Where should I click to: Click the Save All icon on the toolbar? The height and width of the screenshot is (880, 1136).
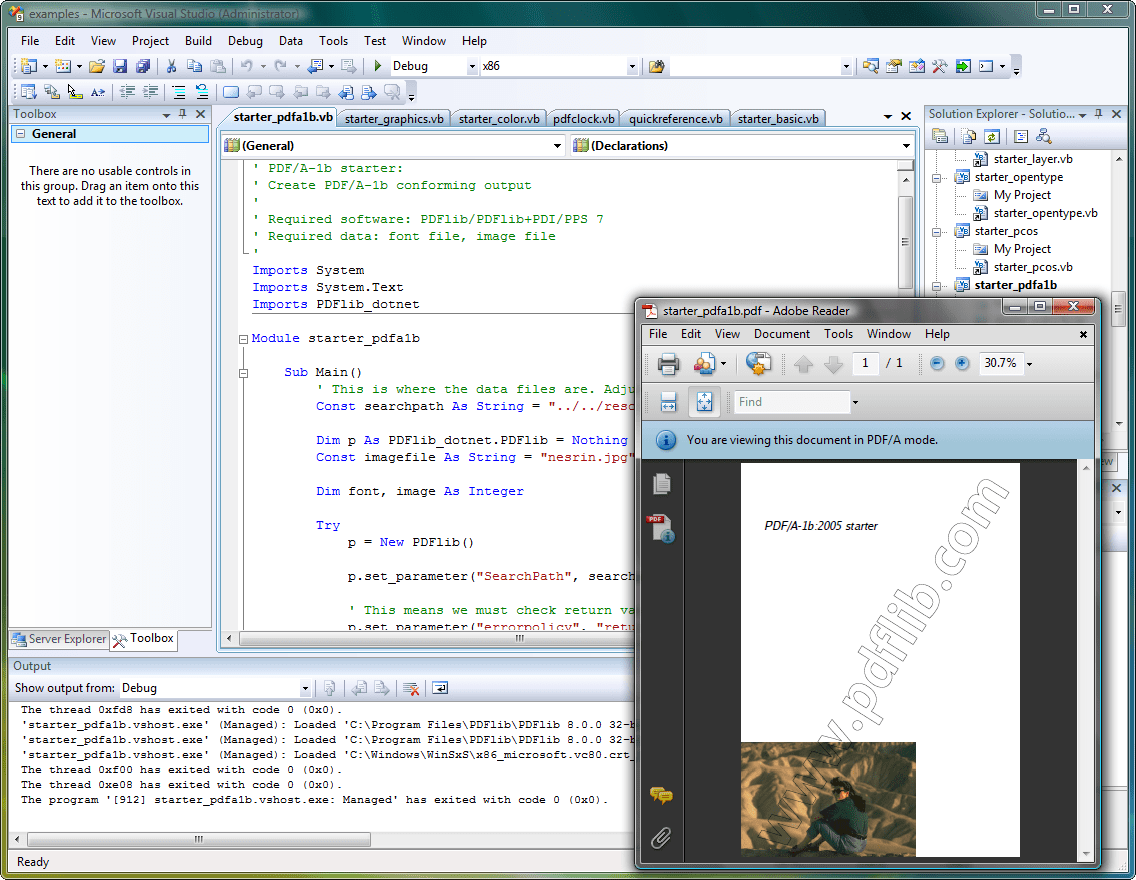(143, 66)
